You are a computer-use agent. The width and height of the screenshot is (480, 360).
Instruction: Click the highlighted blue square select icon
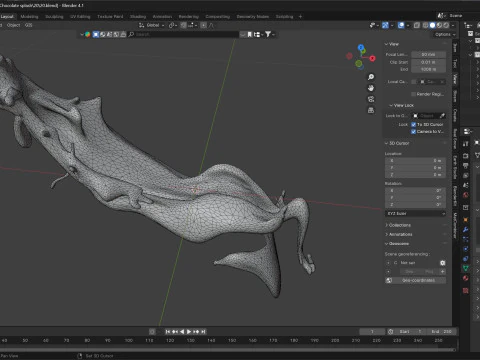[x=96, y=34]
